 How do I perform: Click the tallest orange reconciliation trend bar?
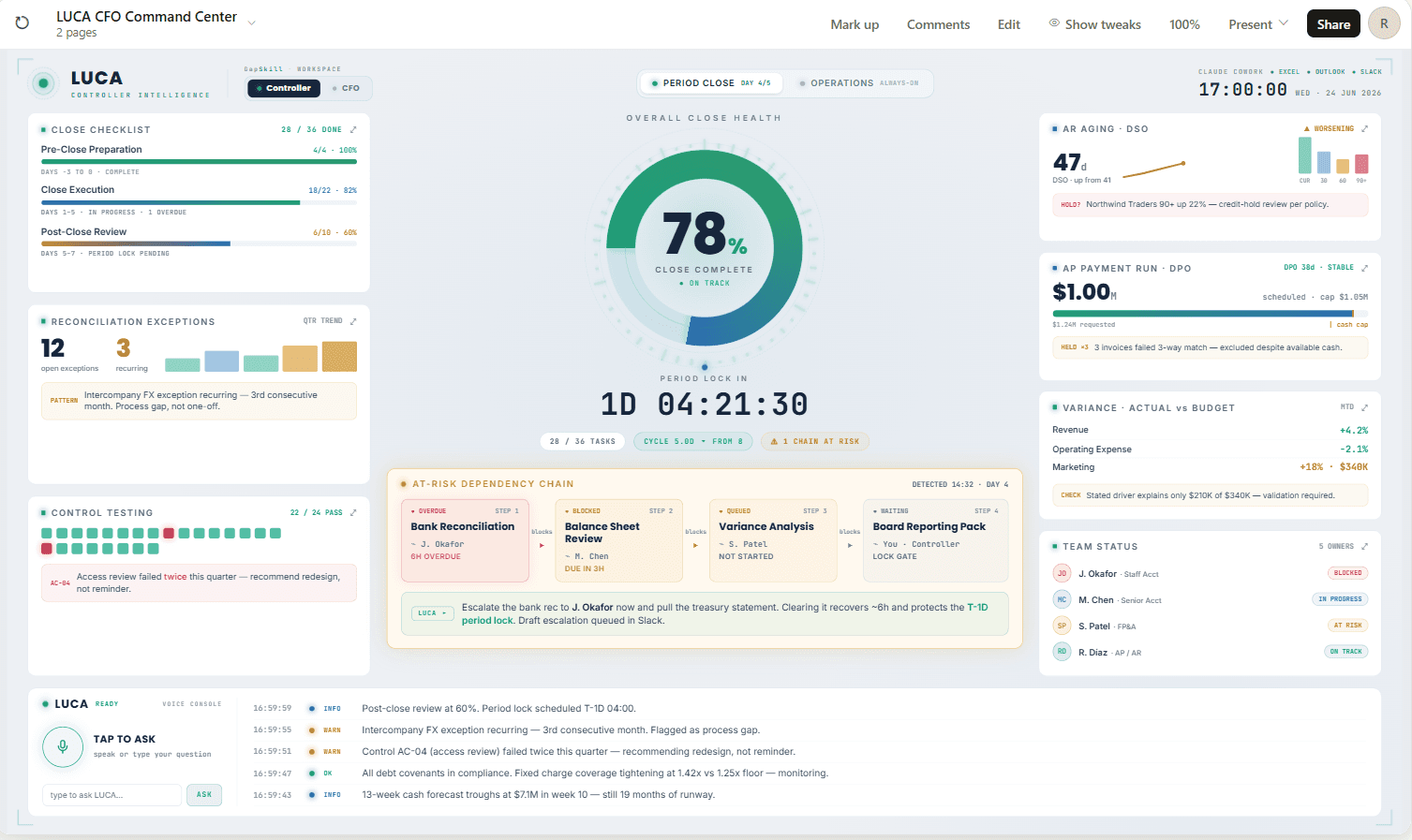point(339,357)
